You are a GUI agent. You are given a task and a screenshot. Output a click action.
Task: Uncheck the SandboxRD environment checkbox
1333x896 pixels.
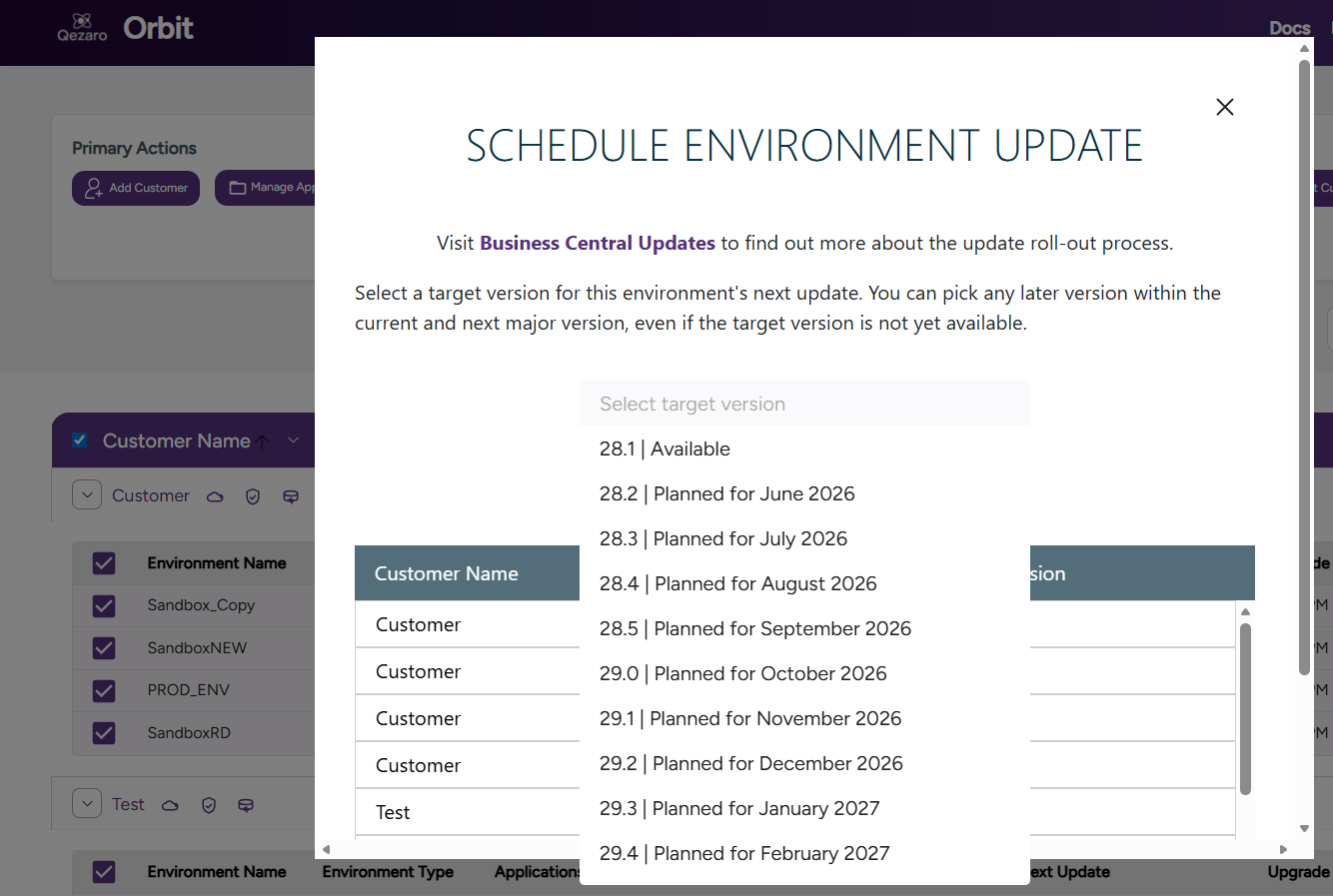click(x=104, y=733)
